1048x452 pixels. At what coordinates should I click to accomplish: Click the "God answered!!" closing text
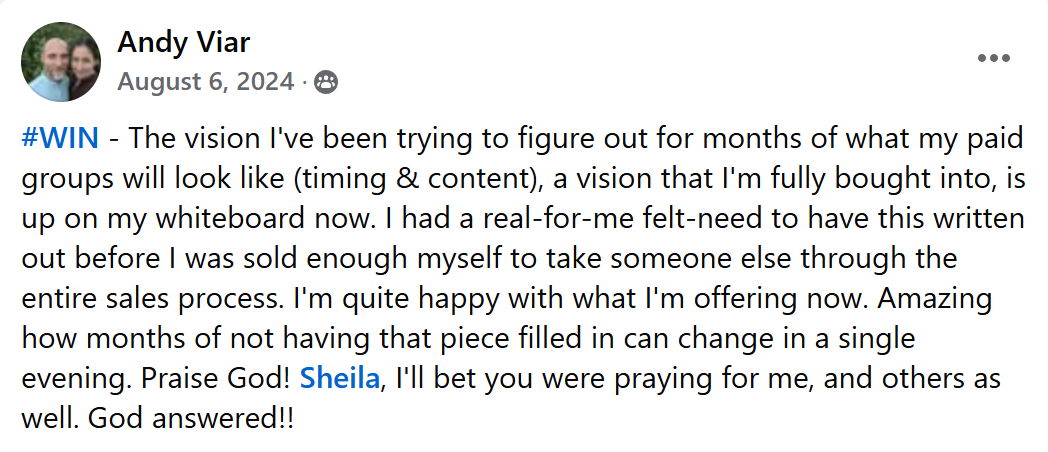190,419
